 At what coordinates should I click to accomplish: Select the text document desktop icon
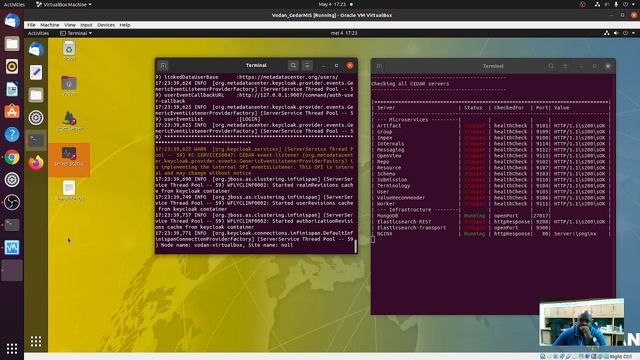click(x=69, y=191)
